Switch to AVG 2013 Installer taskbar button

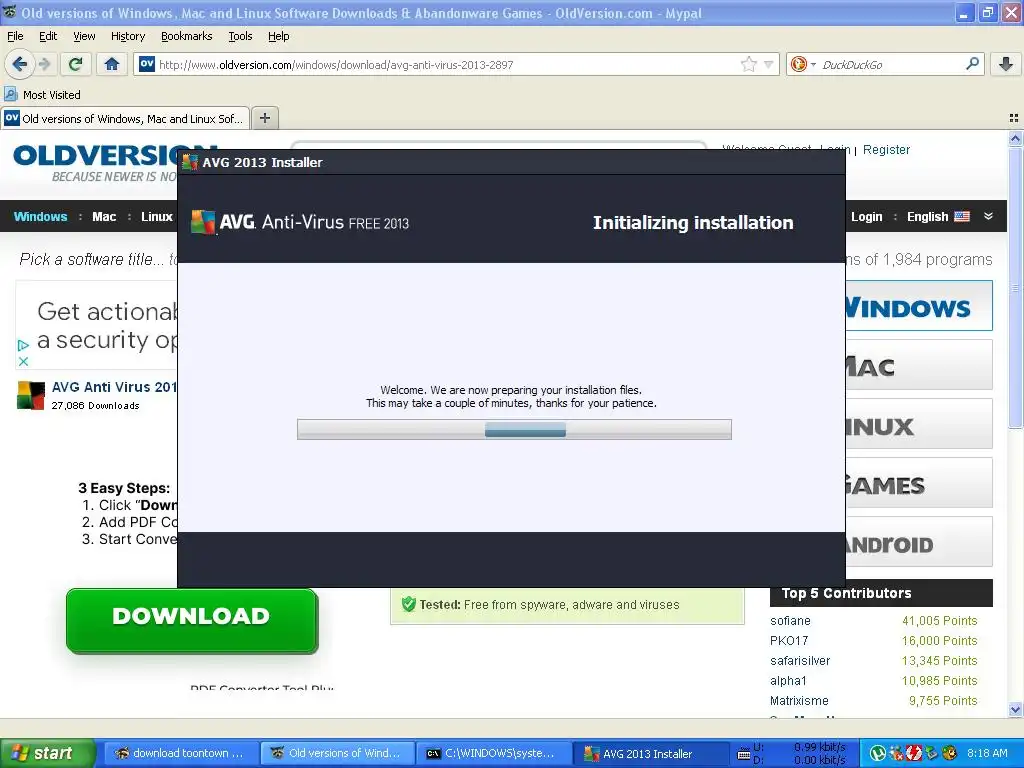[648, 753]
